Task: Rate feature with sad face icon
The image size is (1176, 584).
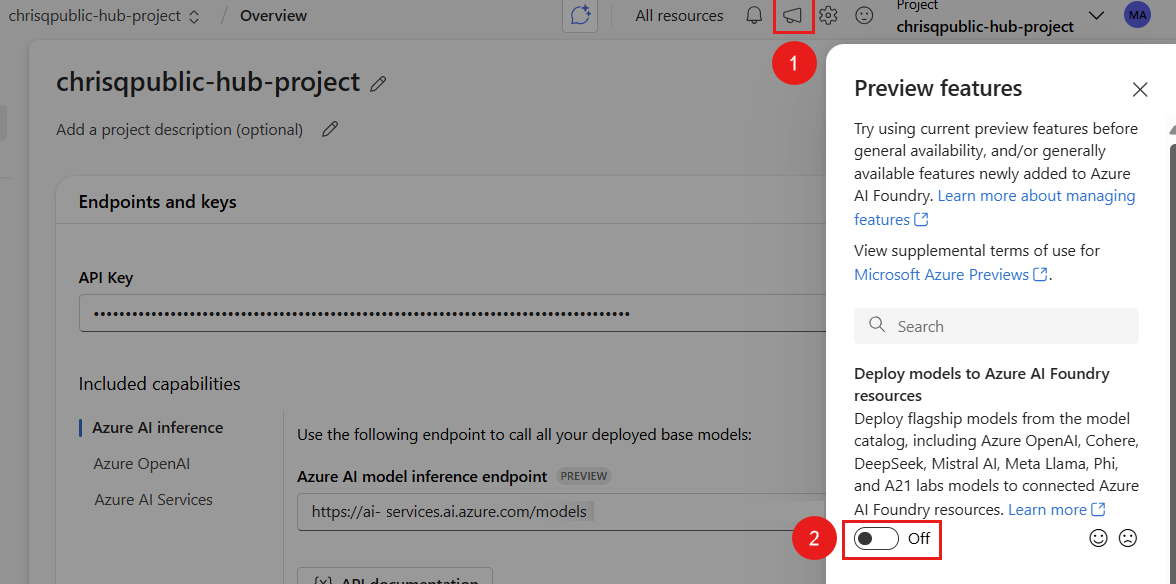Action: click(1127, 538)
